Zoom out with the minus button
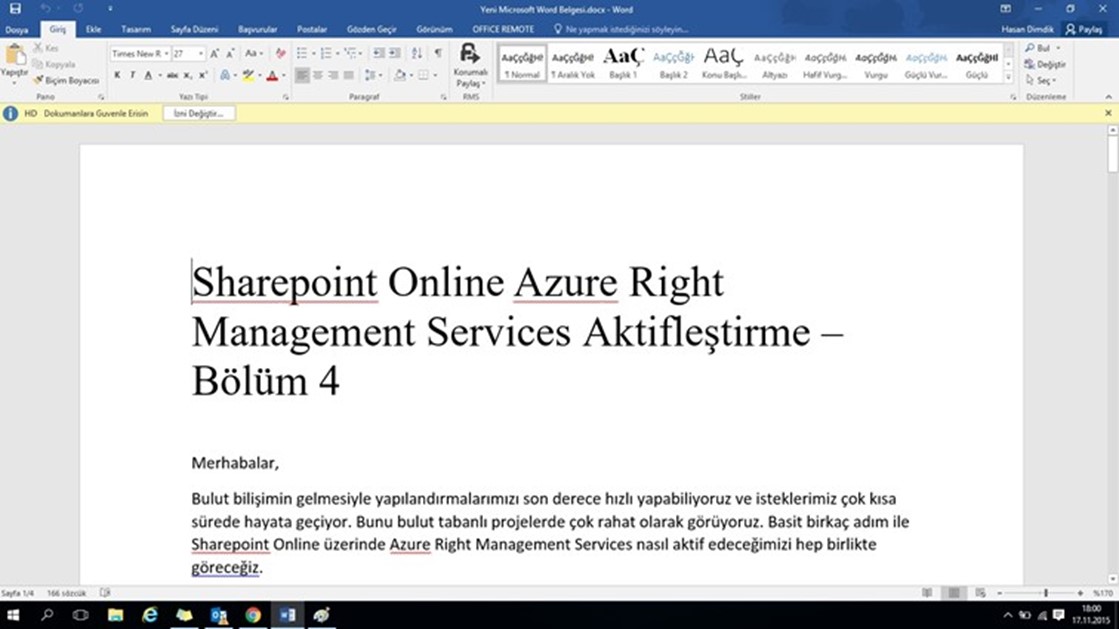 coord(999,593)
